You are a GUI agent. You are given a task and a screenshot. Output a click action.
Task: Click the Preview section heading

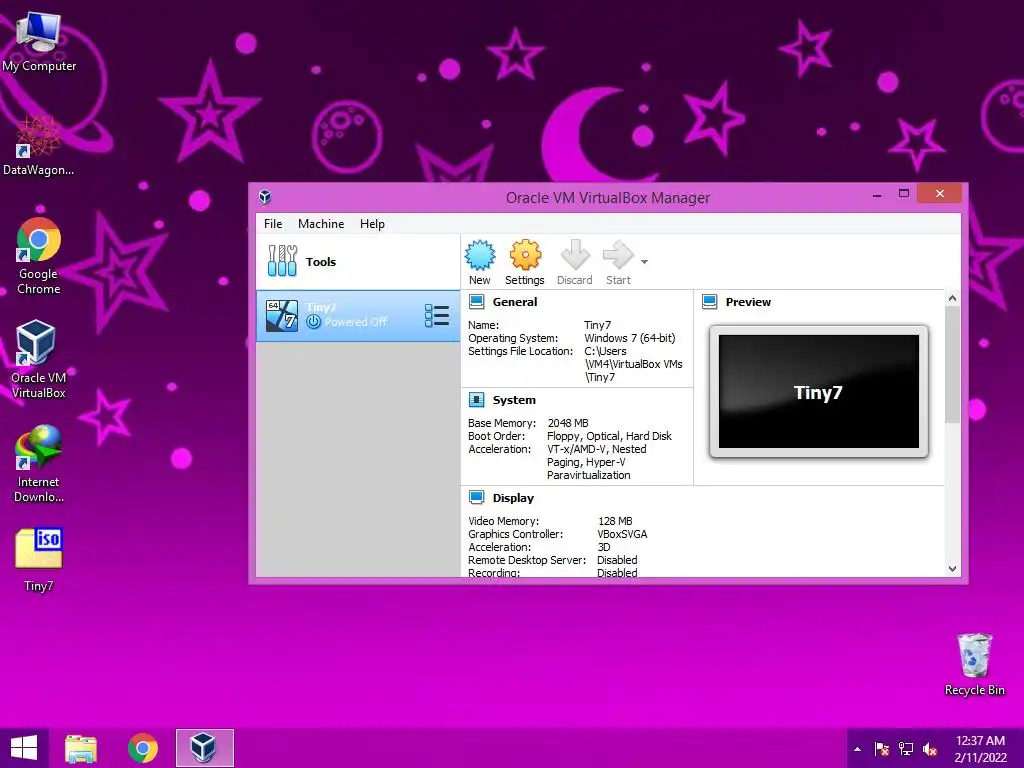click(x=748, y=302)
